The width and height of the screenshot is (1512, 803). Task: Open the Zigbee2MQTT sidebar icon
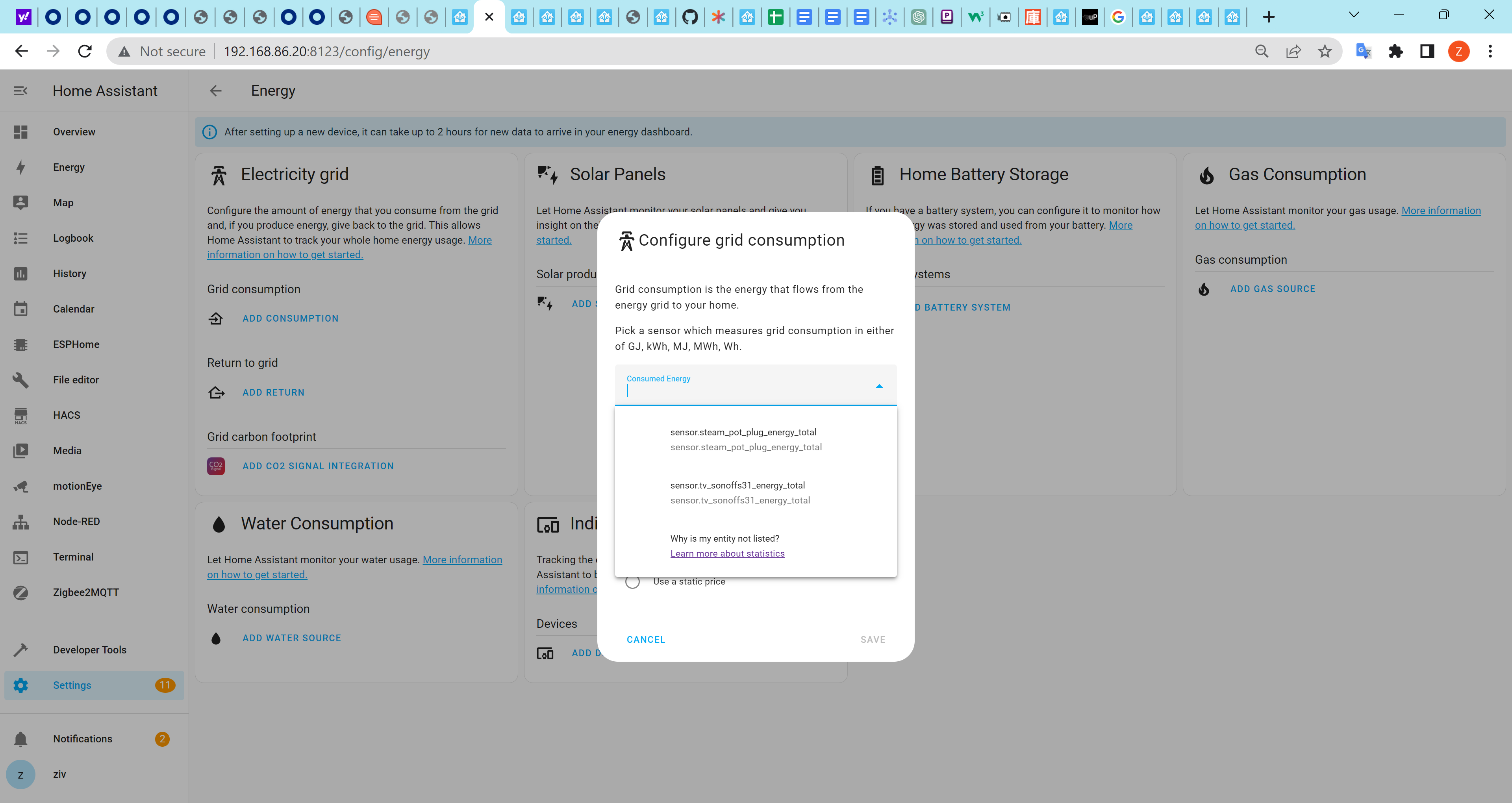(x=20, y=592)
